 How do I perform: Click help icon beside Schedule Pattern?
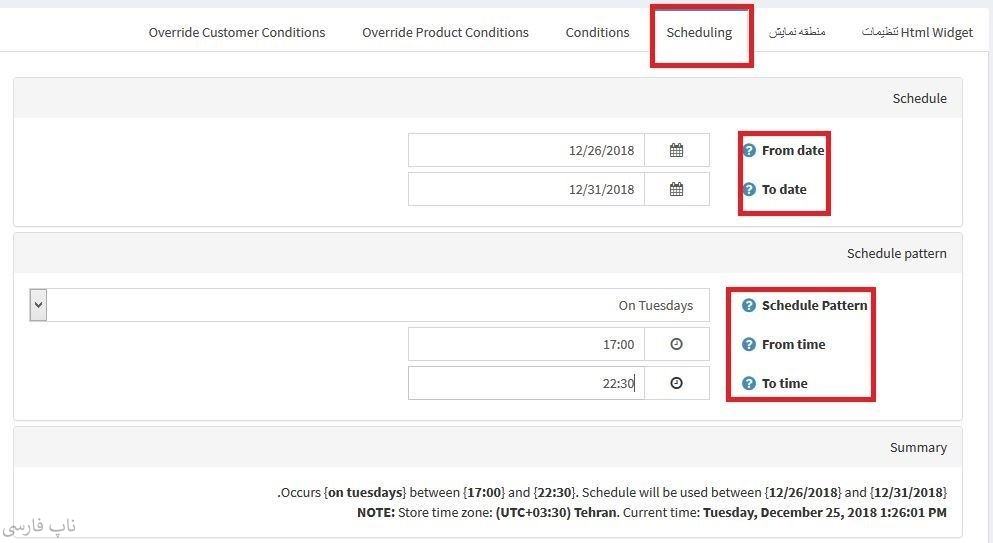point(749,305)
